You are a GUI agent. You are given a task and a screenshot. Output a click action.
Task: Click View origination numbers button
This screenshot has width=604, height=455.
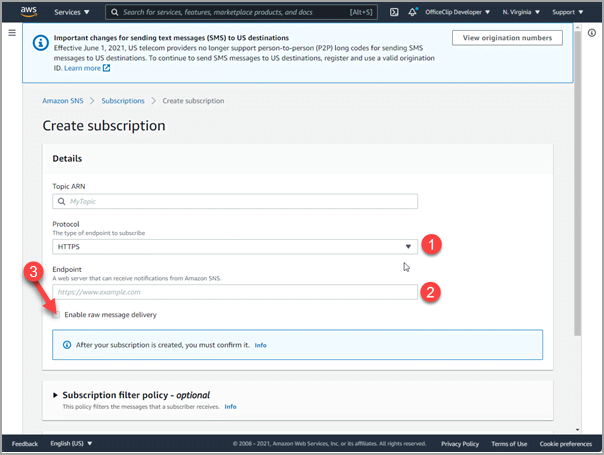click(x=507, y=38)
